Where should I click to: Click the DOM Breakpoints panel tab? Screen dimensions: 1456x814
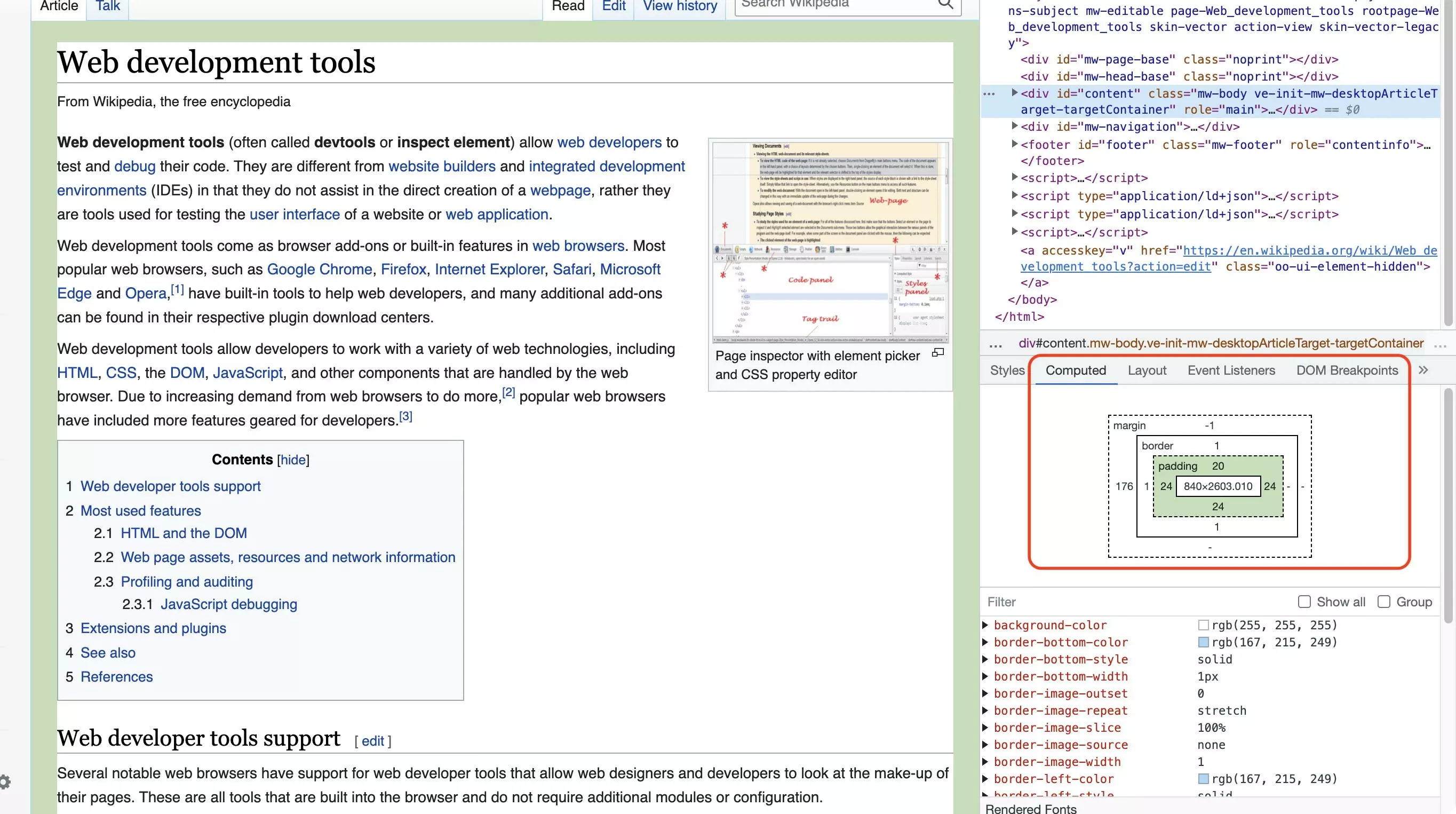tap(1347, 370)
